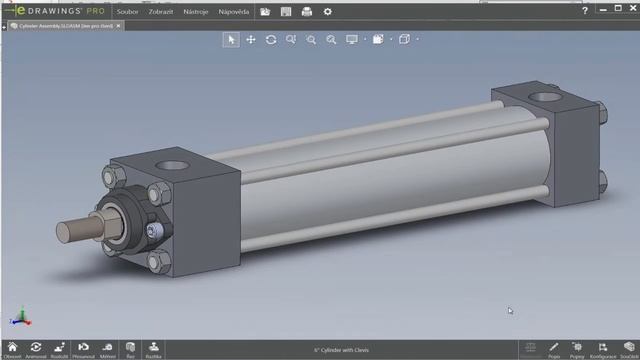Close the Cylinder Assembly tab
The image size is (640, 360).
coord(118,26)
